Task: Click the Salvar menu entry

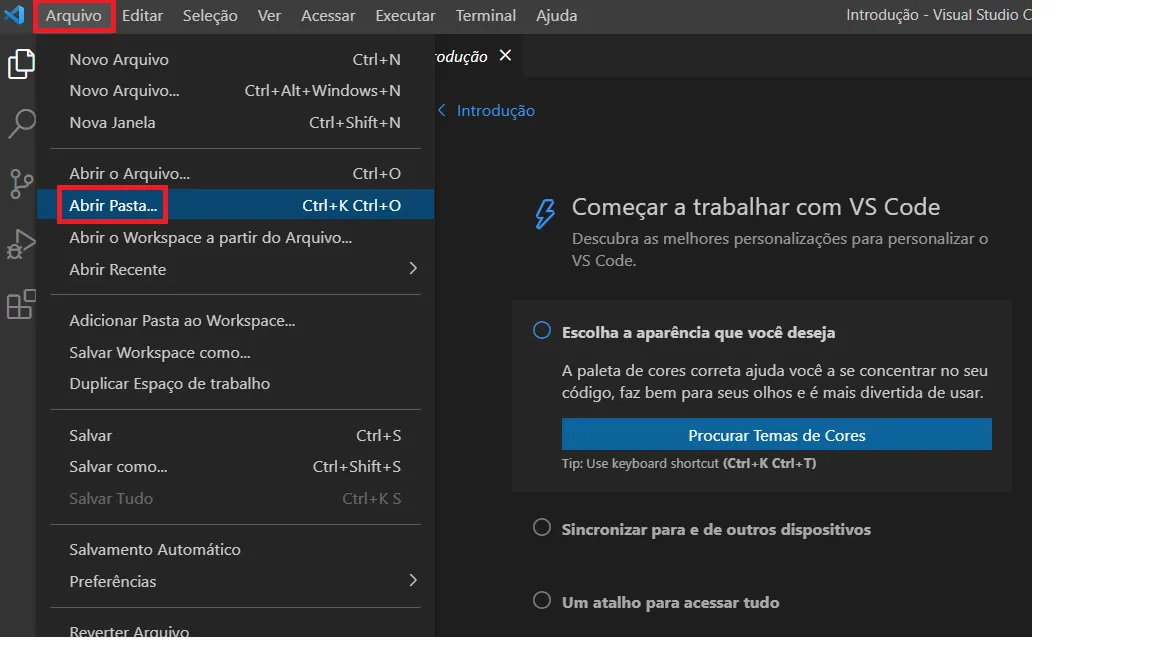Action: (235, 436)
